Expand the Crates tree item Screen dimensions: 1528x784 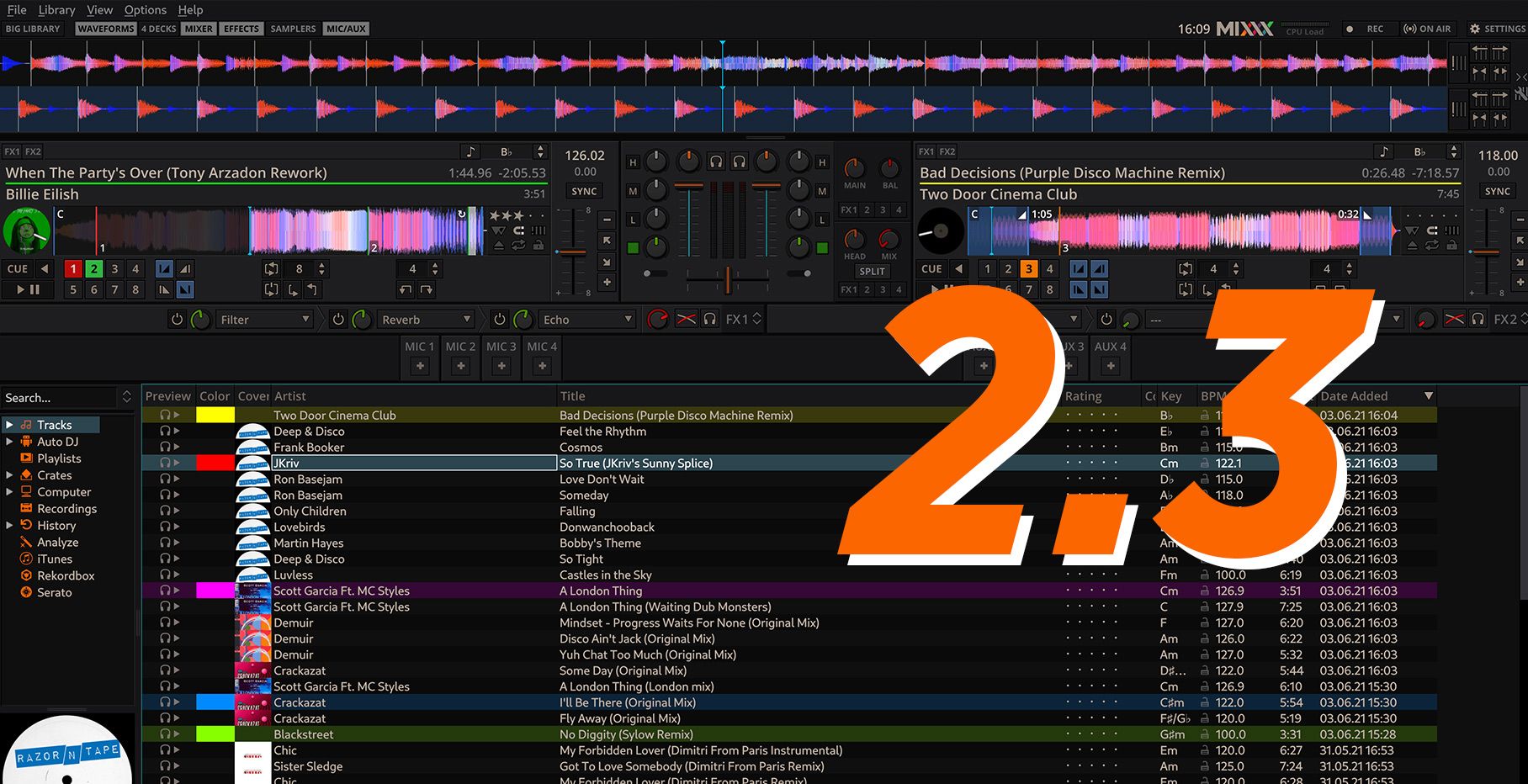9,475
